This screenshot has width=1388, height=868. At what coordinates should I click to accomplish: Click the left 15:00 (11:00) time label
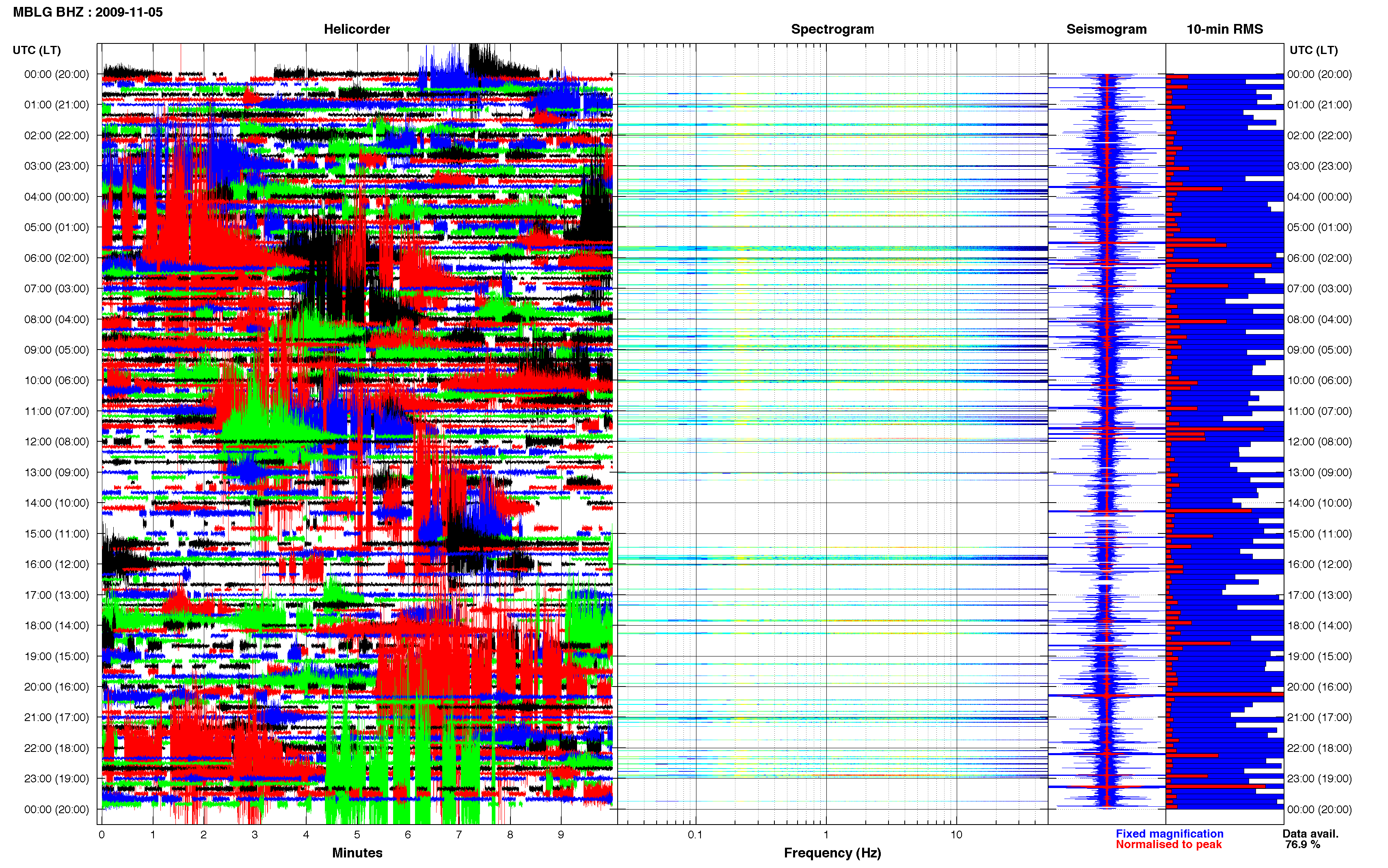click(56, 533)
